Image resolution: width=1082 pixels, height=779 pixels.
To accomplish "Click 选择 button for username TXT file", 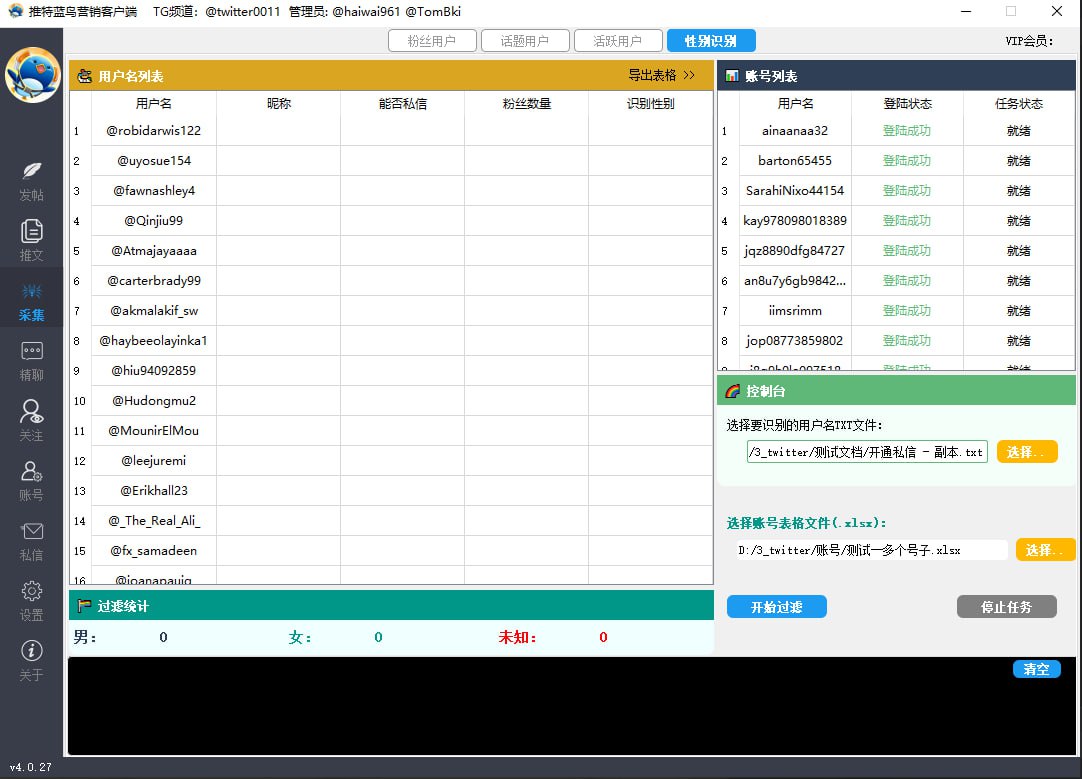I will (x=1026, y=452).
